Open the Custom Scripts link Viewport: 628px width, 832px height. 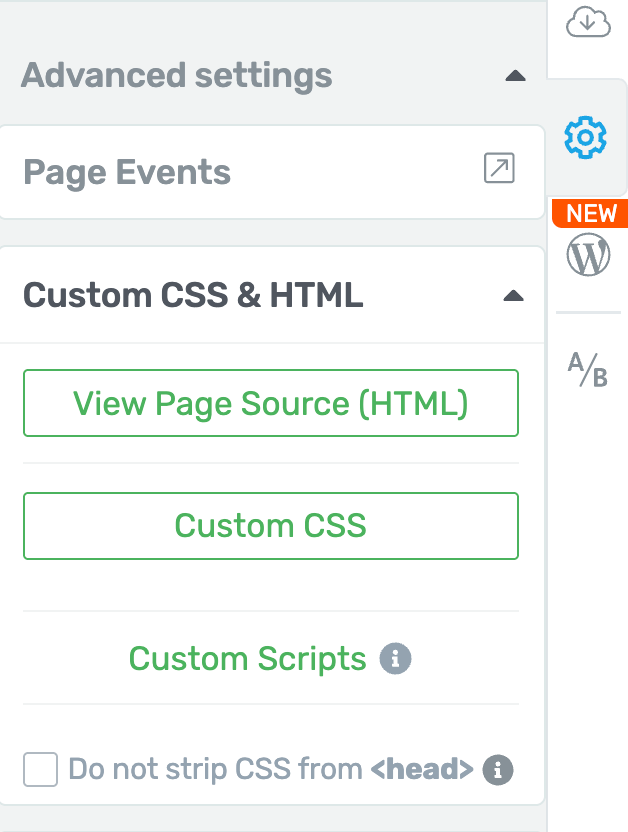tap(248, 658)
